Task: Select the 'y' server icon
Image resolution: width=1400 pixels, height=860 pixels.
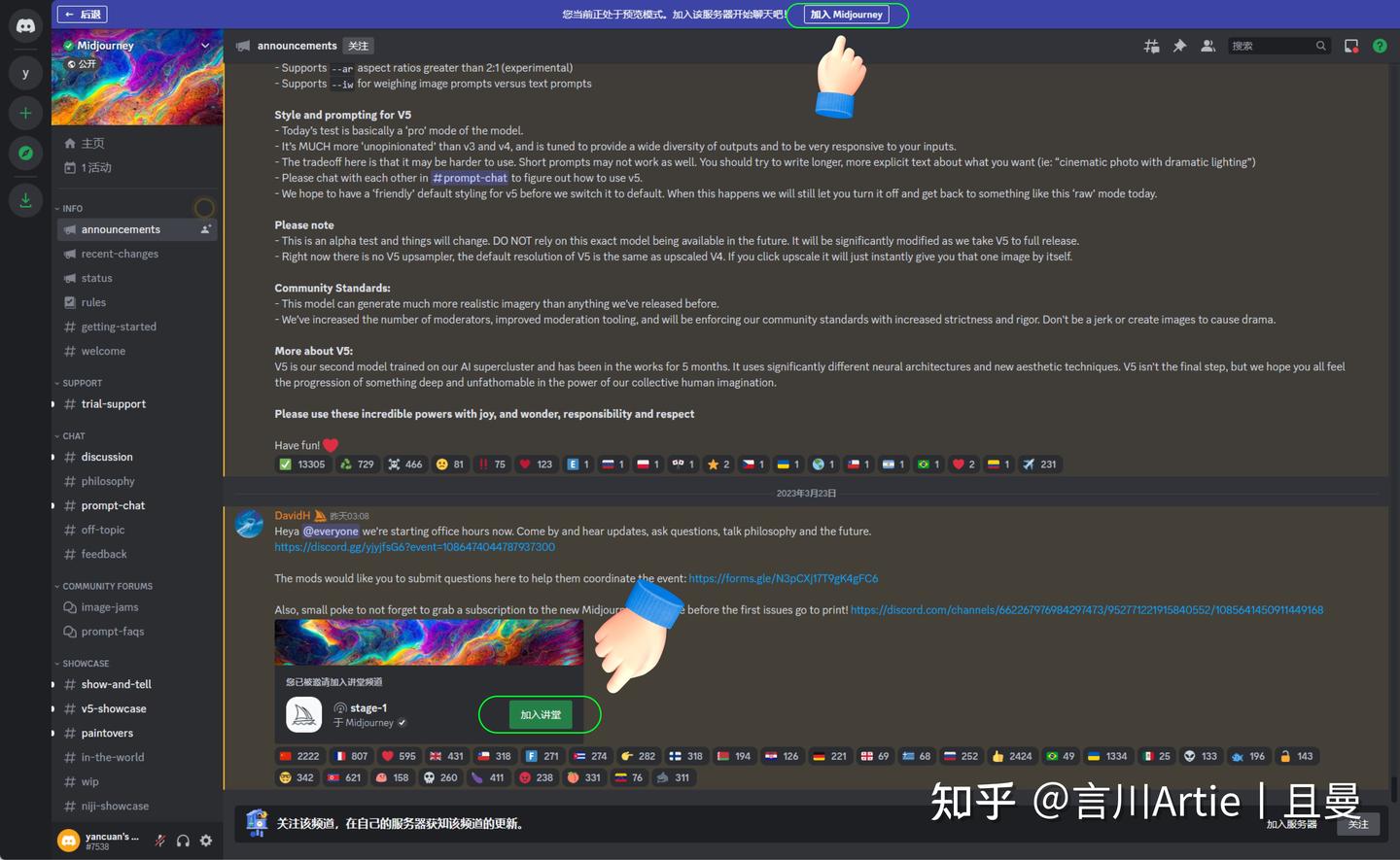Action: [x=25, y=72]
